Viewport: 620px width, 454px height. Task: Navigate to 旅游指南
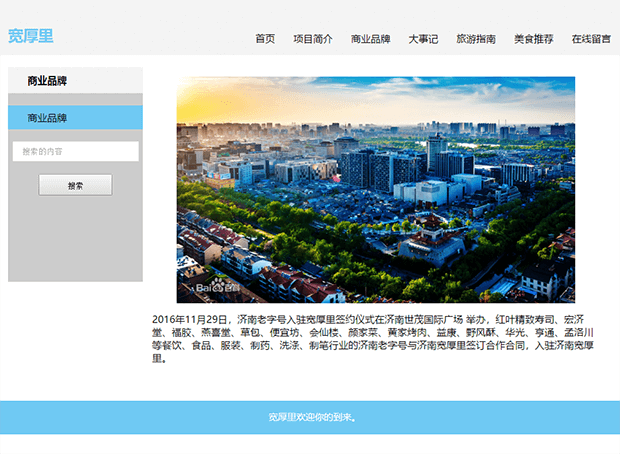476,39
